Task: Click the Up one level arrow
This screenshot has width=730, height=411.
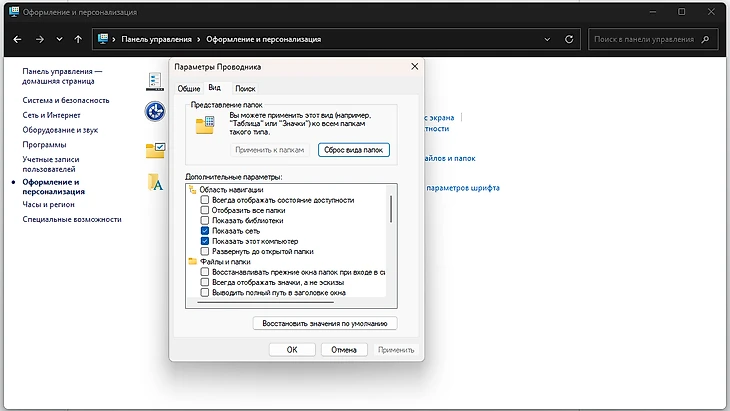Action: point(79,40)
